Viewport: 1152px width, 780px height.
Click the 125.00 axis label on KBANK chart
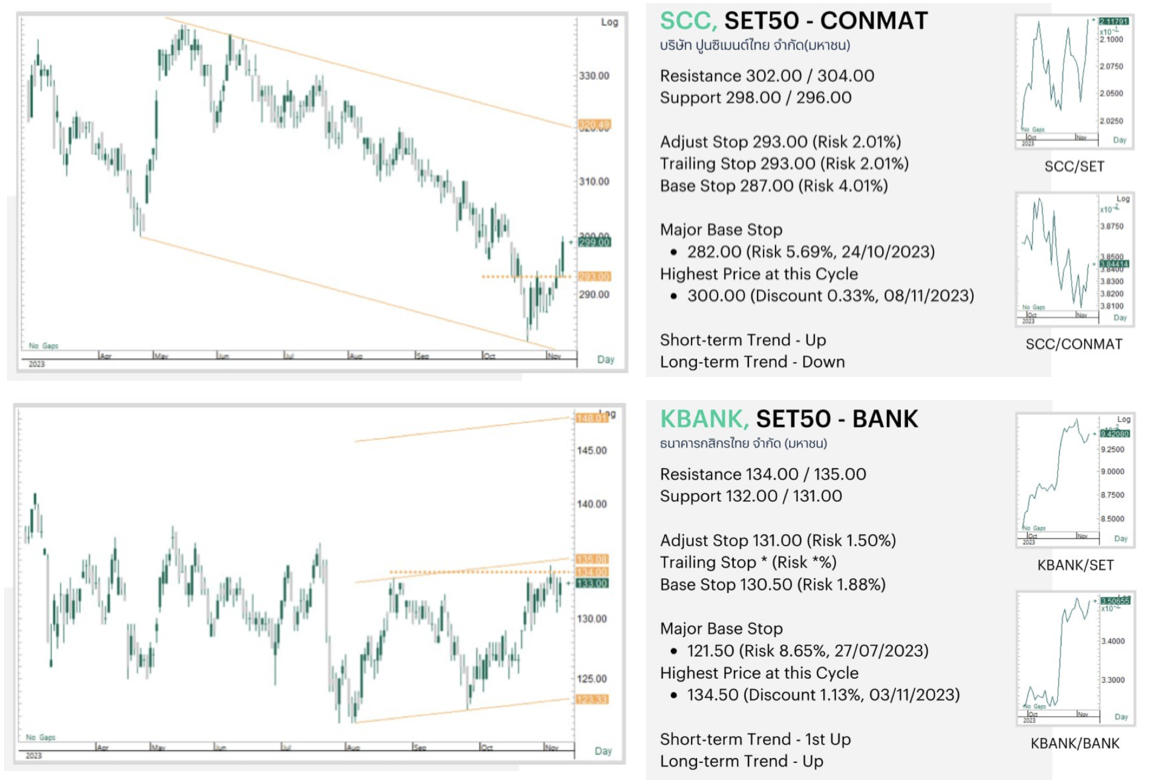click(x=592, y=679)
